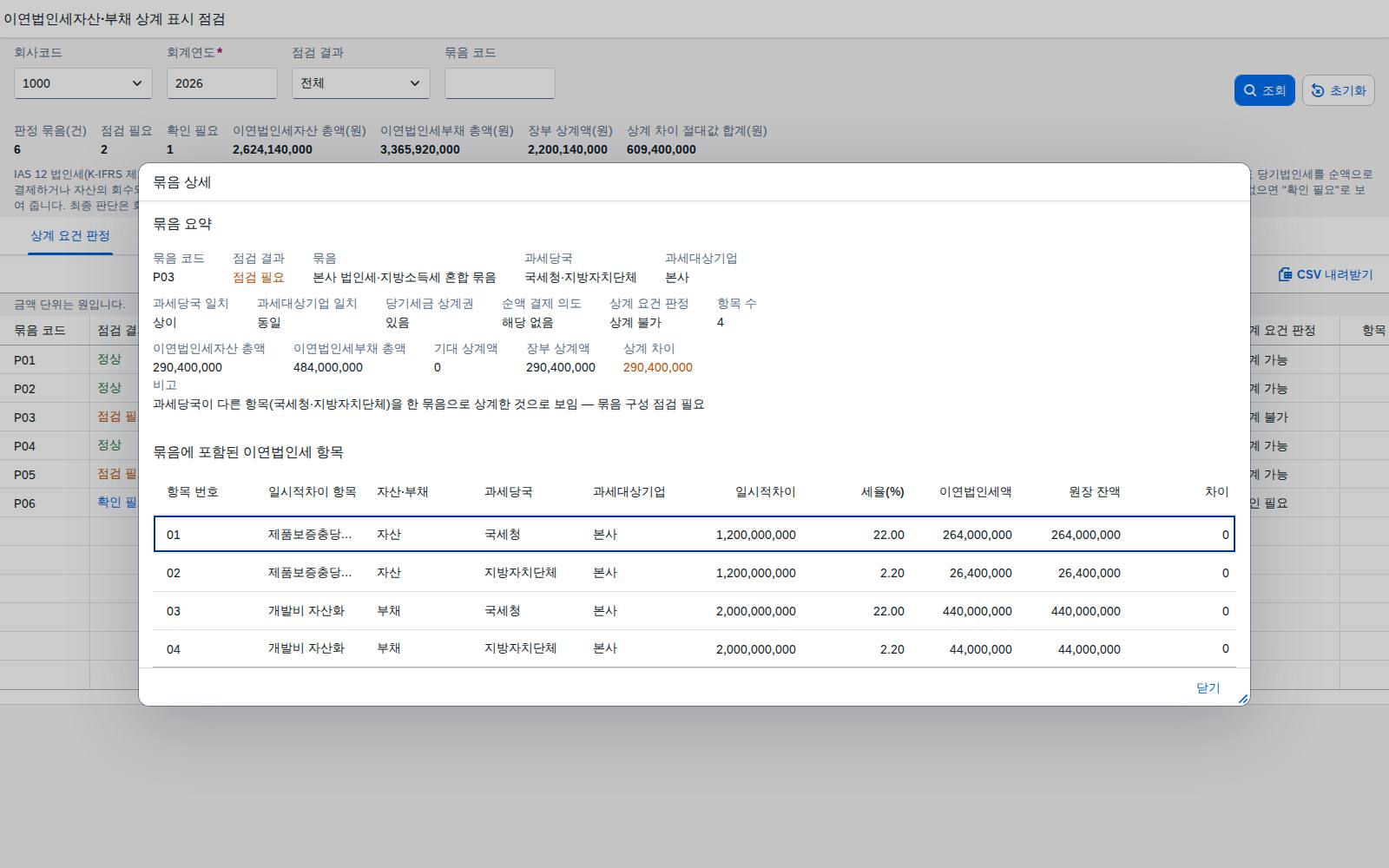This screenshot has width=1389, height=868.
Task: Click the 본사 법인세·지방소득세 혼합 묶음 name
Action: [405, 278]
